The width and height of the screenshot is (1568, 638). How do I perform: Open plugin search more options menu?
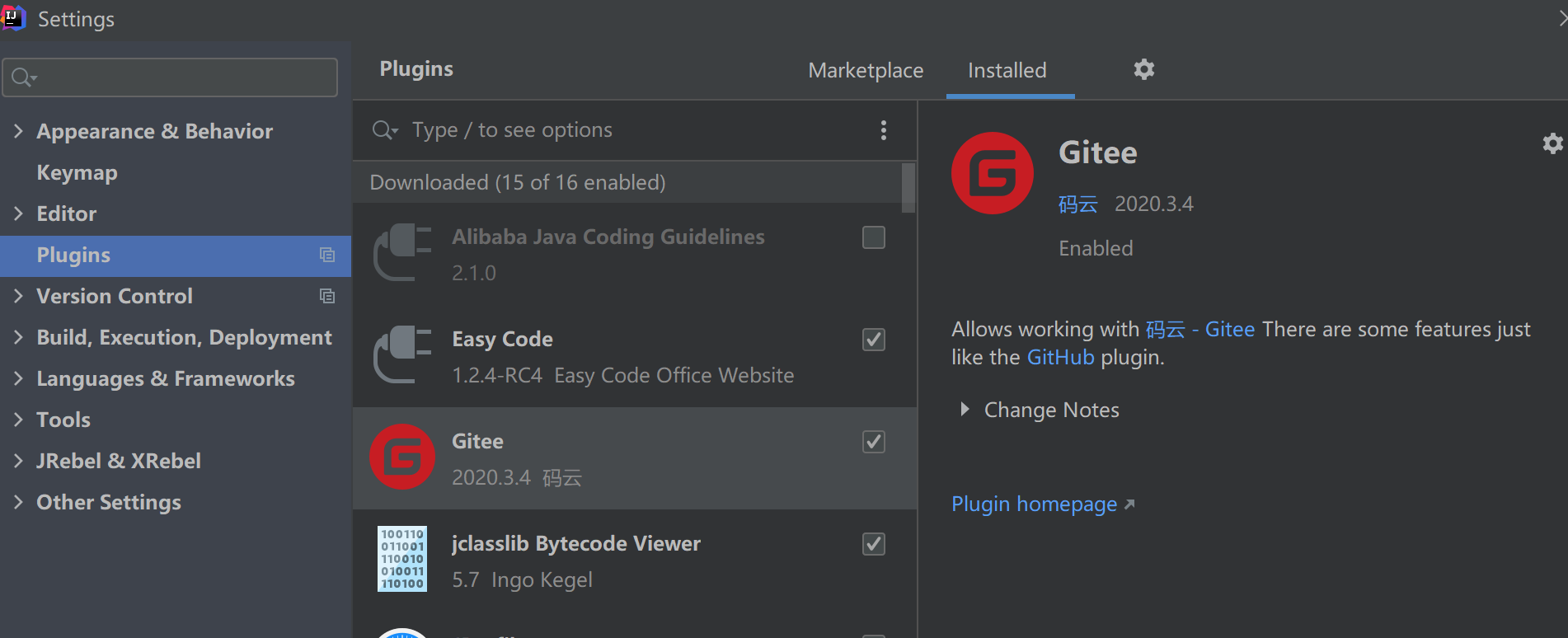pyautogui.click(x=884, y=130)
